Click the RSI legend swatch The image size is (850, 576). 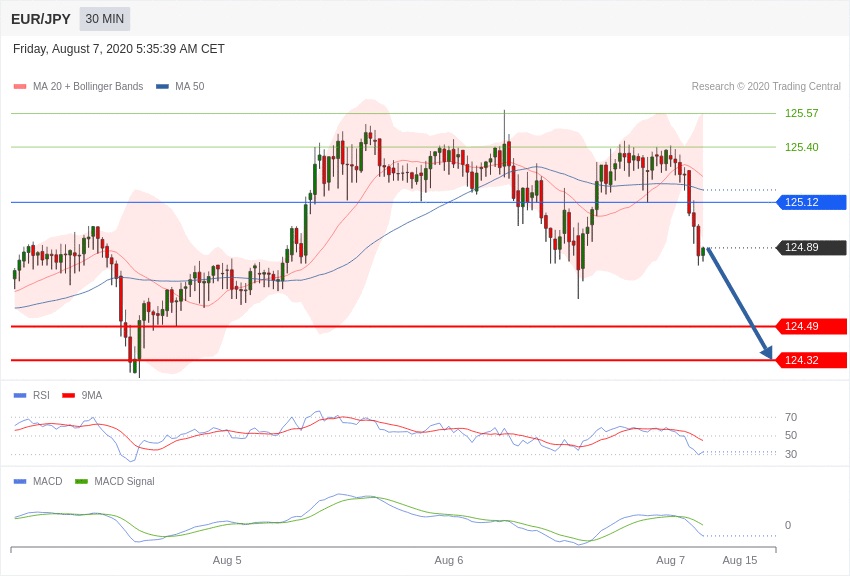(20, 396)
